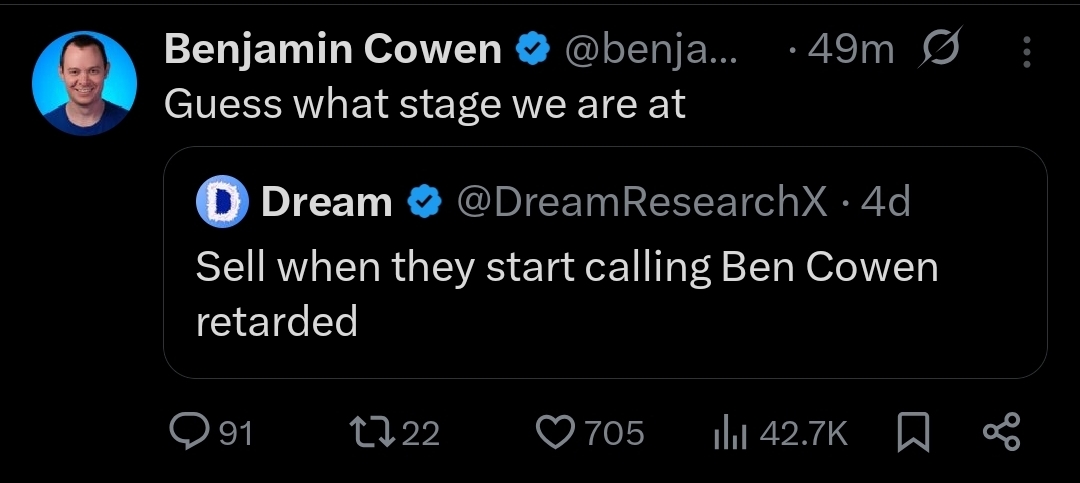This screenshot has height=483, width=1080.
Task: Open the quoted Dream tweet card
Action: click(605, 262)
